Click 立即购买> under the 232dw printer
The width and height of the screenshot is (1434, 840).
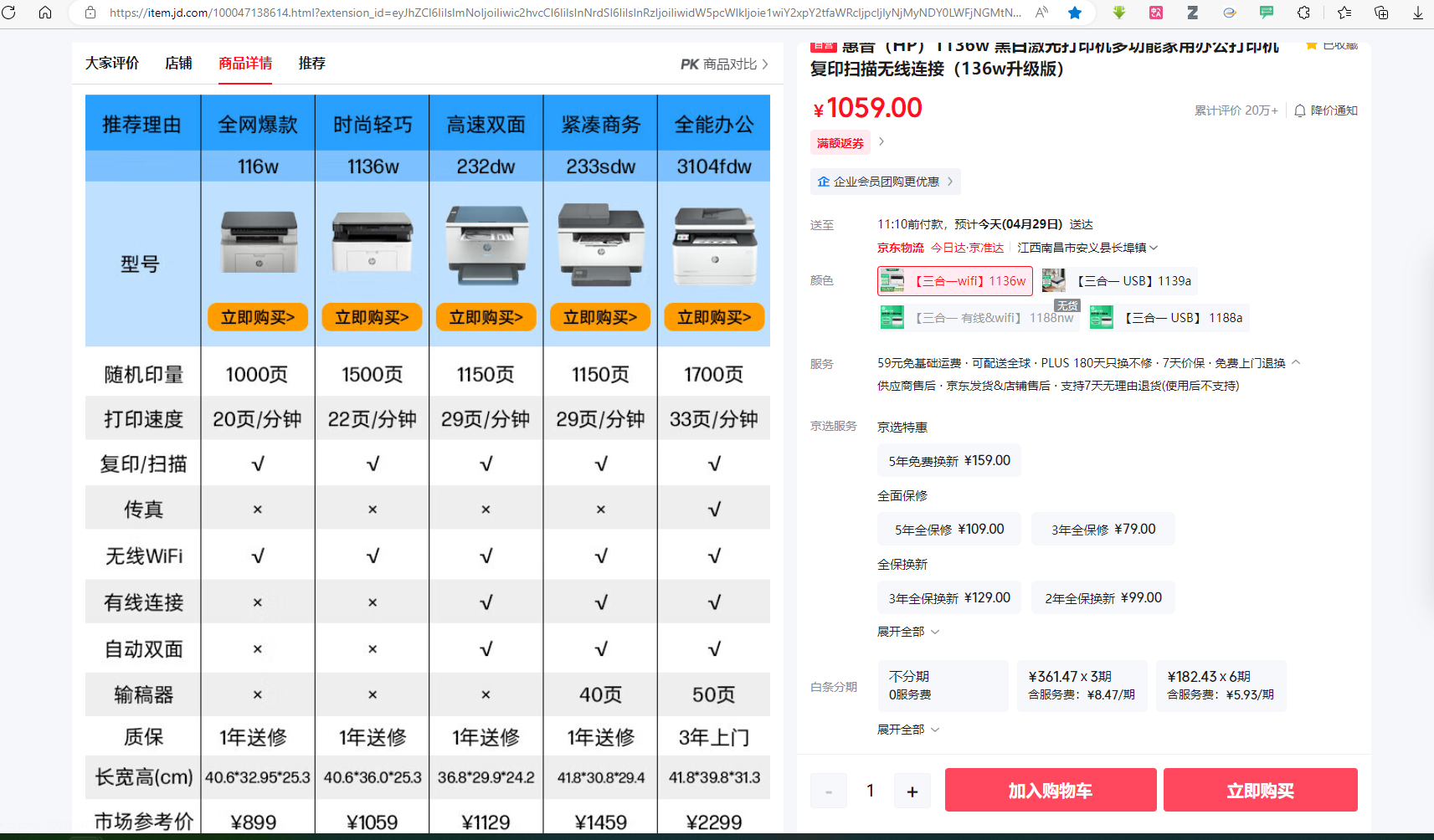click(486, 317)
